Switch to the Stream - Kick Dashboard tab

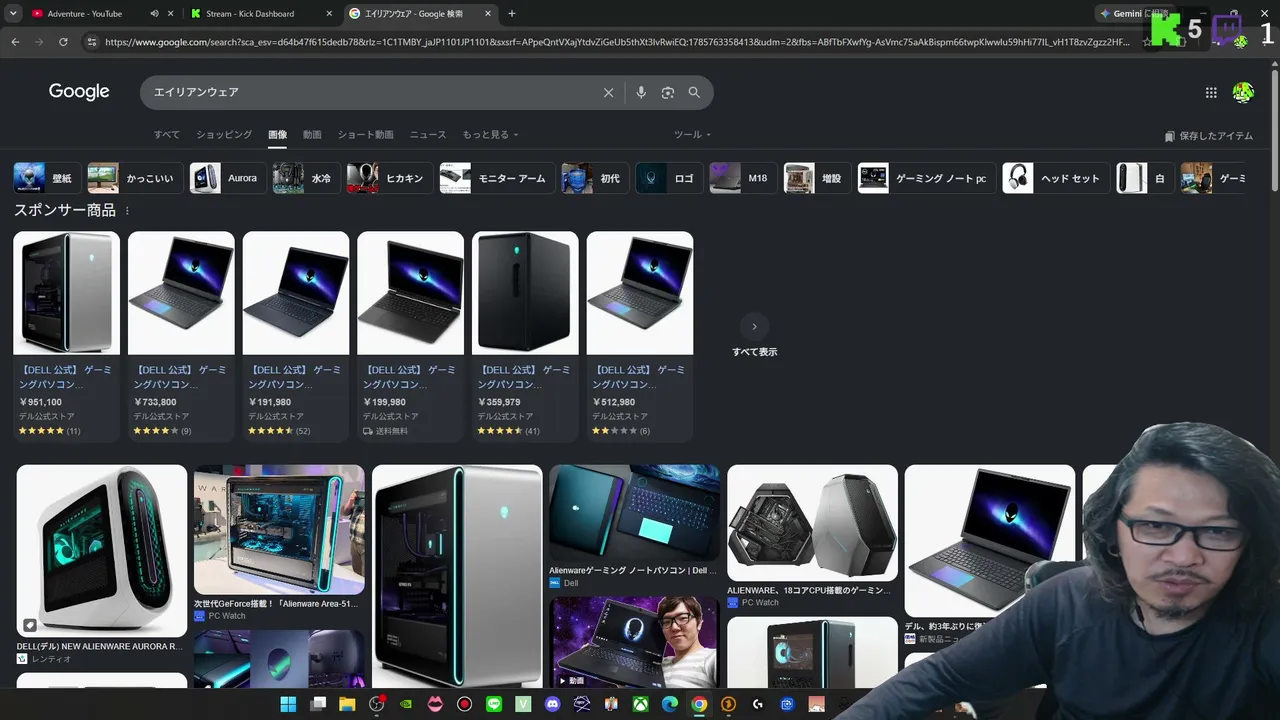(261, 14)
